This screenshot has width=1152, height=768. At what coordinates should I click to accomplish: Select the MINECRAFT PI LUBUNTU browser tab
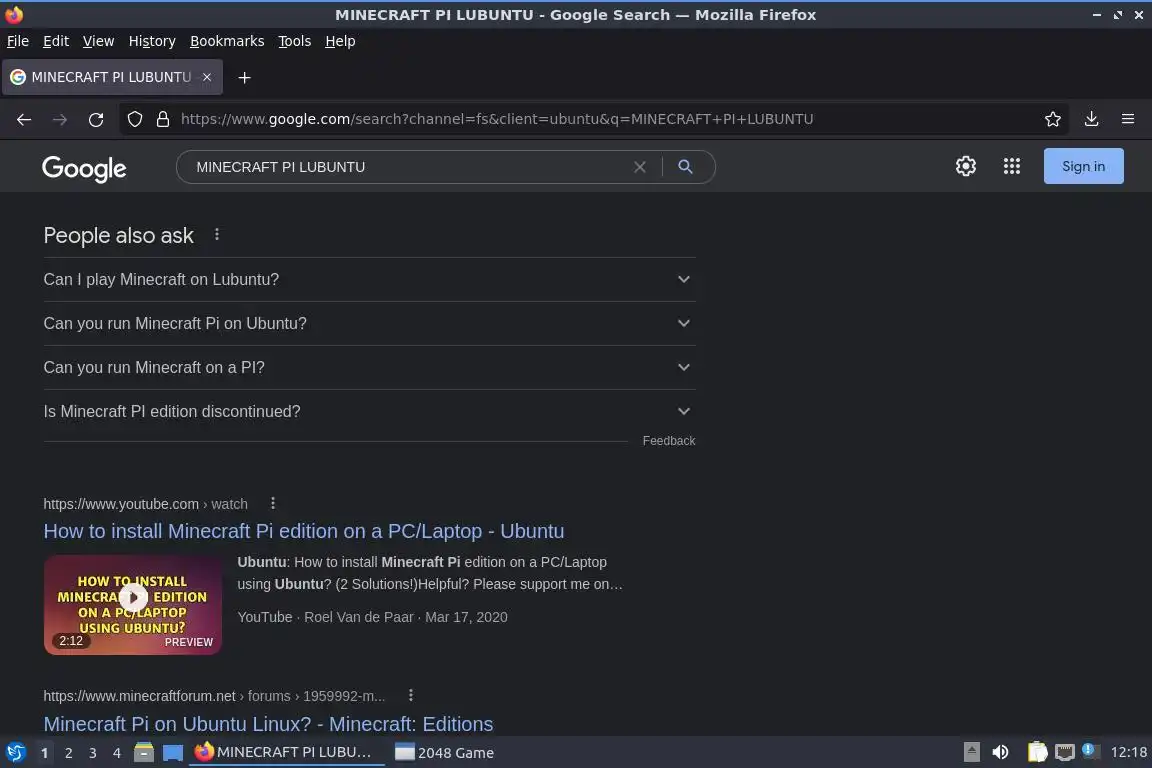112,76
